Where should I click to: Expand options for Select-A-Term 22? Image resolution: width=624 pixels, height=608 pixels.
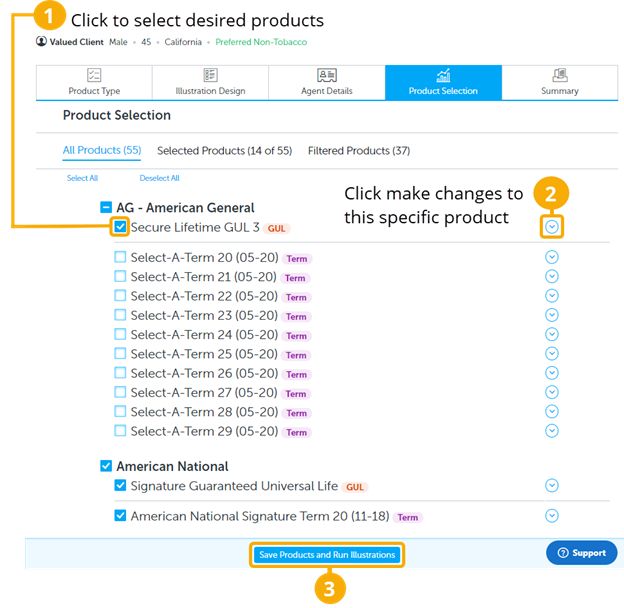[x=552, y=296]
